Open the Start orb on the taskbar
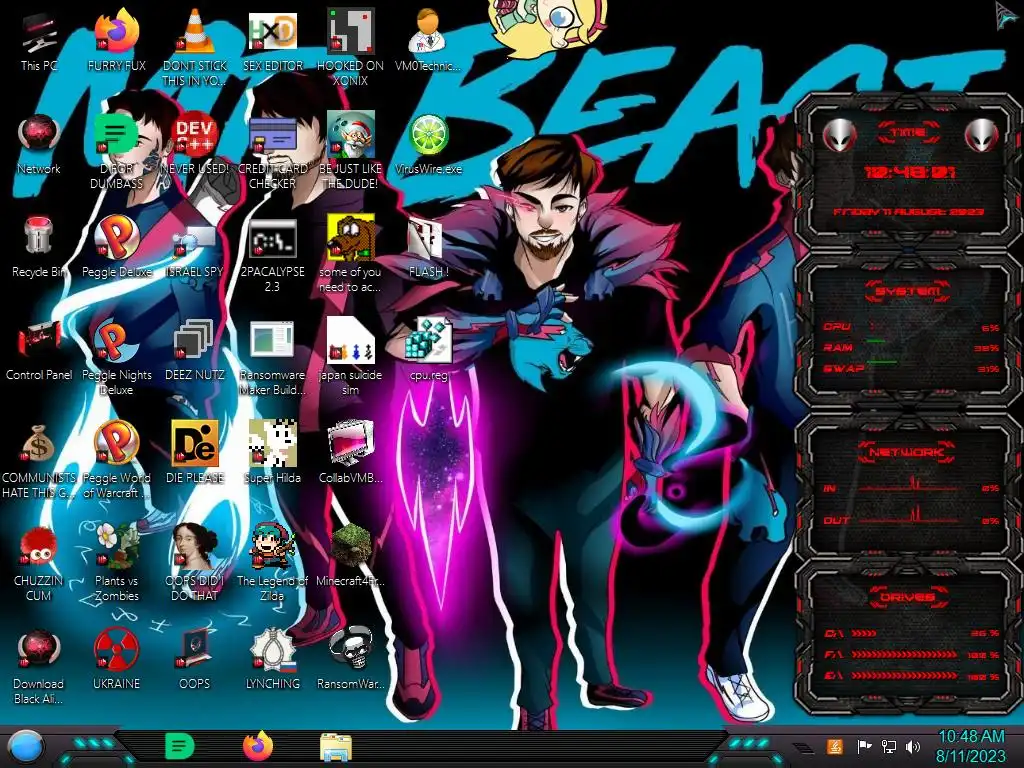Image resolution: width=1024 pixels, height=768 pixels. click(26, 747)
